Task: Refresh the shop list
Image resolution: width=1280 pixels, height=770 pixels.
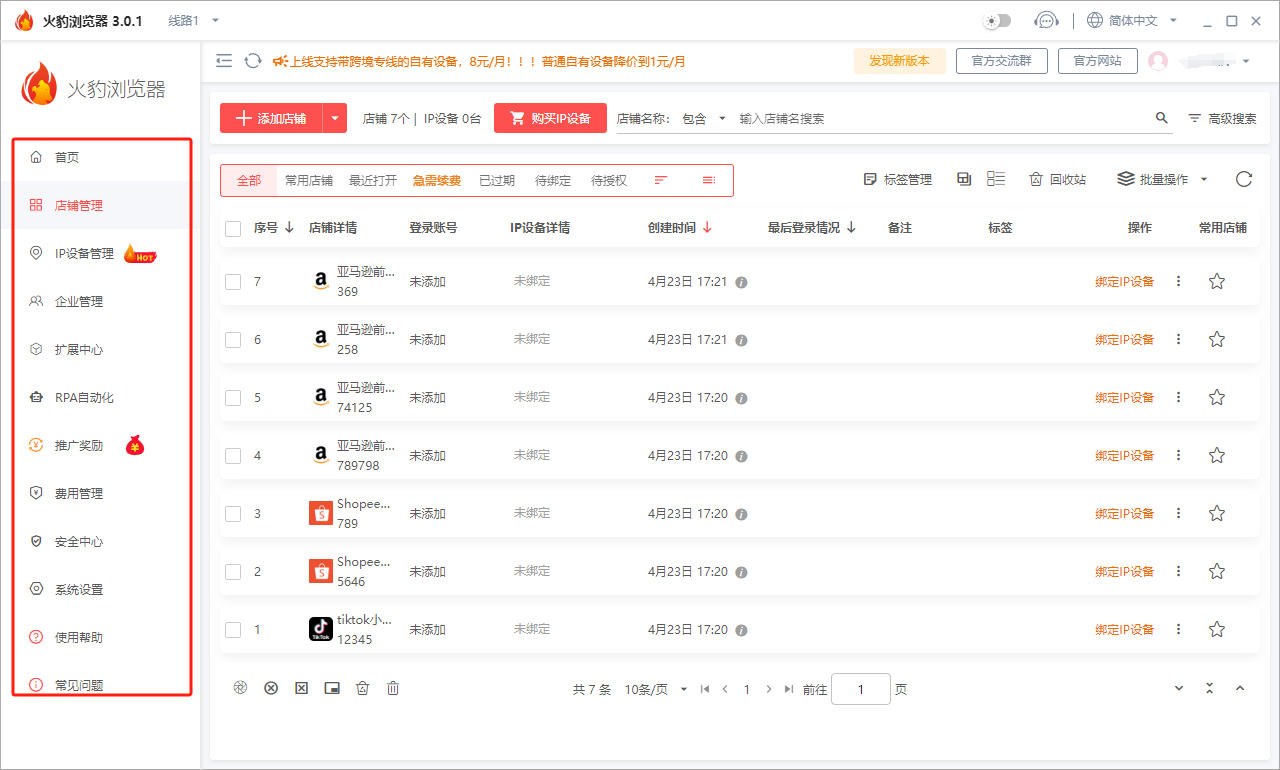Action: (1243, 179)
